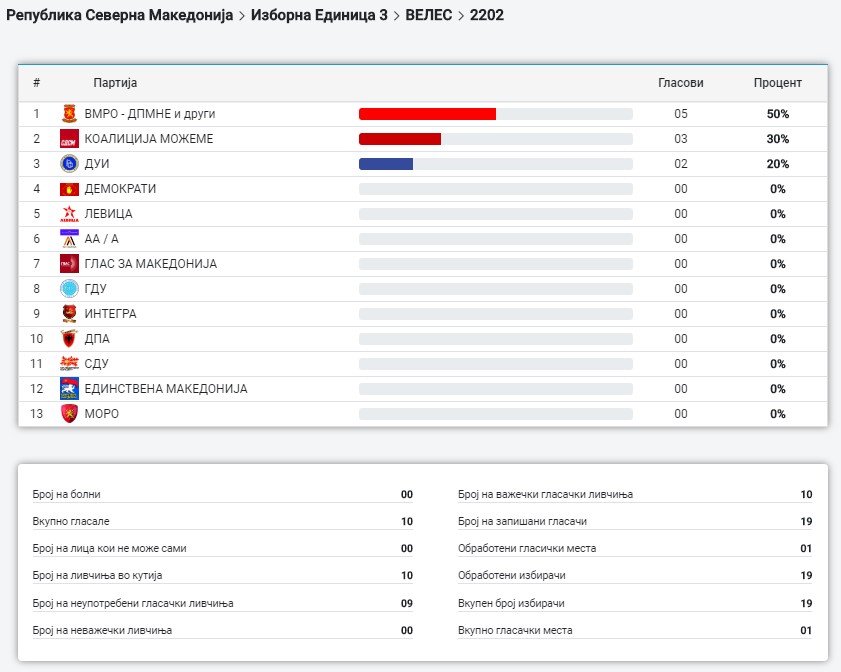
Task: Click the МОРО shield logo
Action: pos(69,414)
